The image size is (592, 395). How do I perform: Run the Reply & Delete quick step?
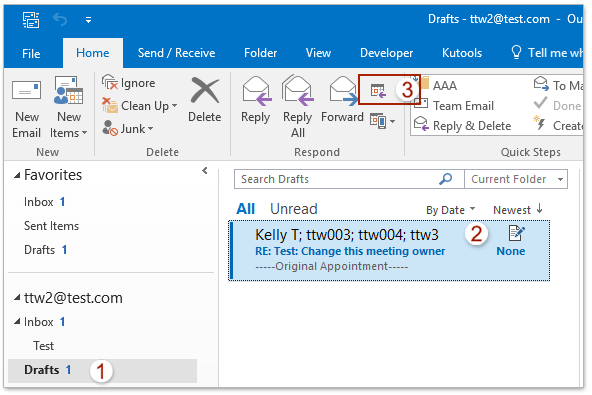[463, 125]
